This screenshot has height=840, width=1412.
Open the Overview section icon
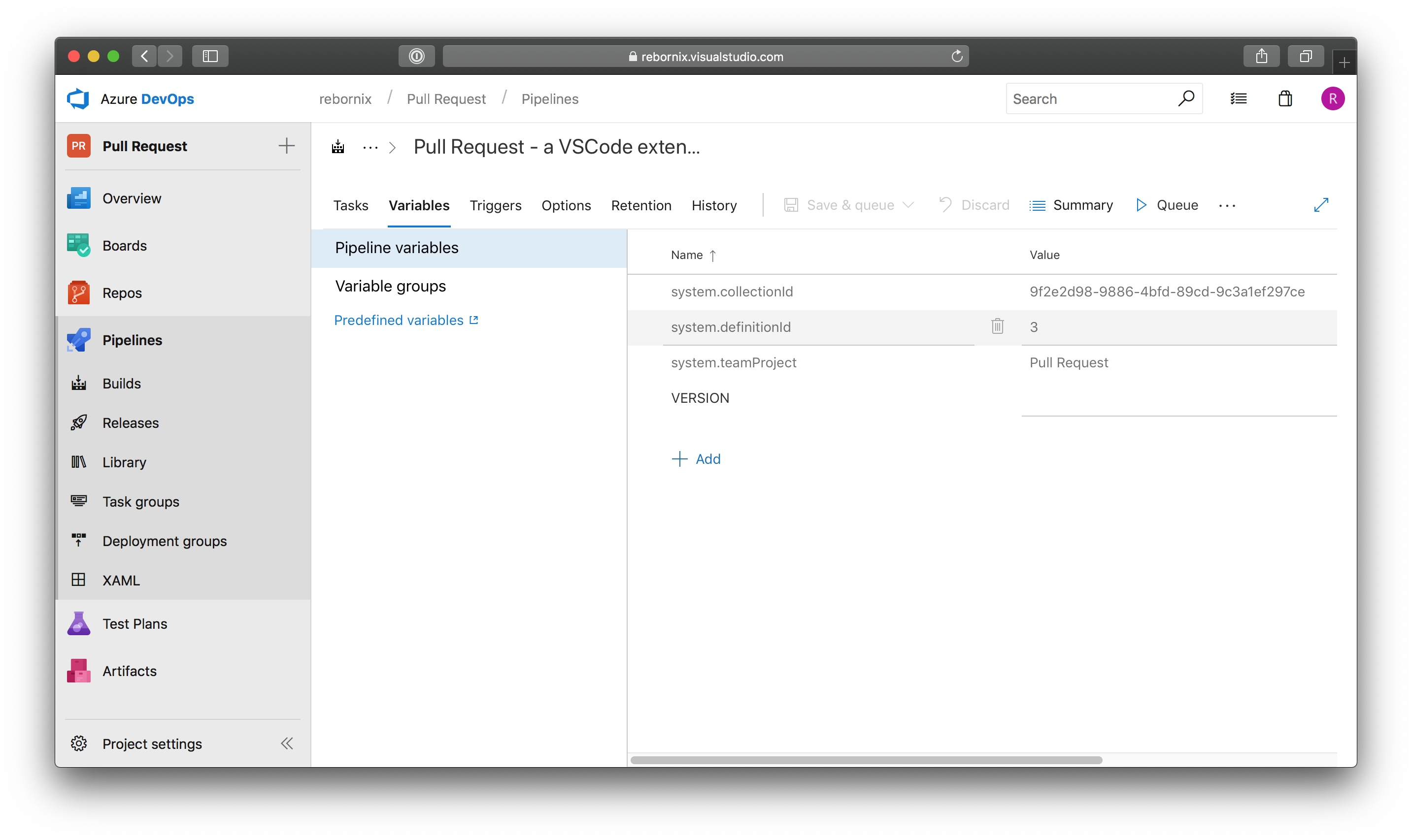click(78, 198)
